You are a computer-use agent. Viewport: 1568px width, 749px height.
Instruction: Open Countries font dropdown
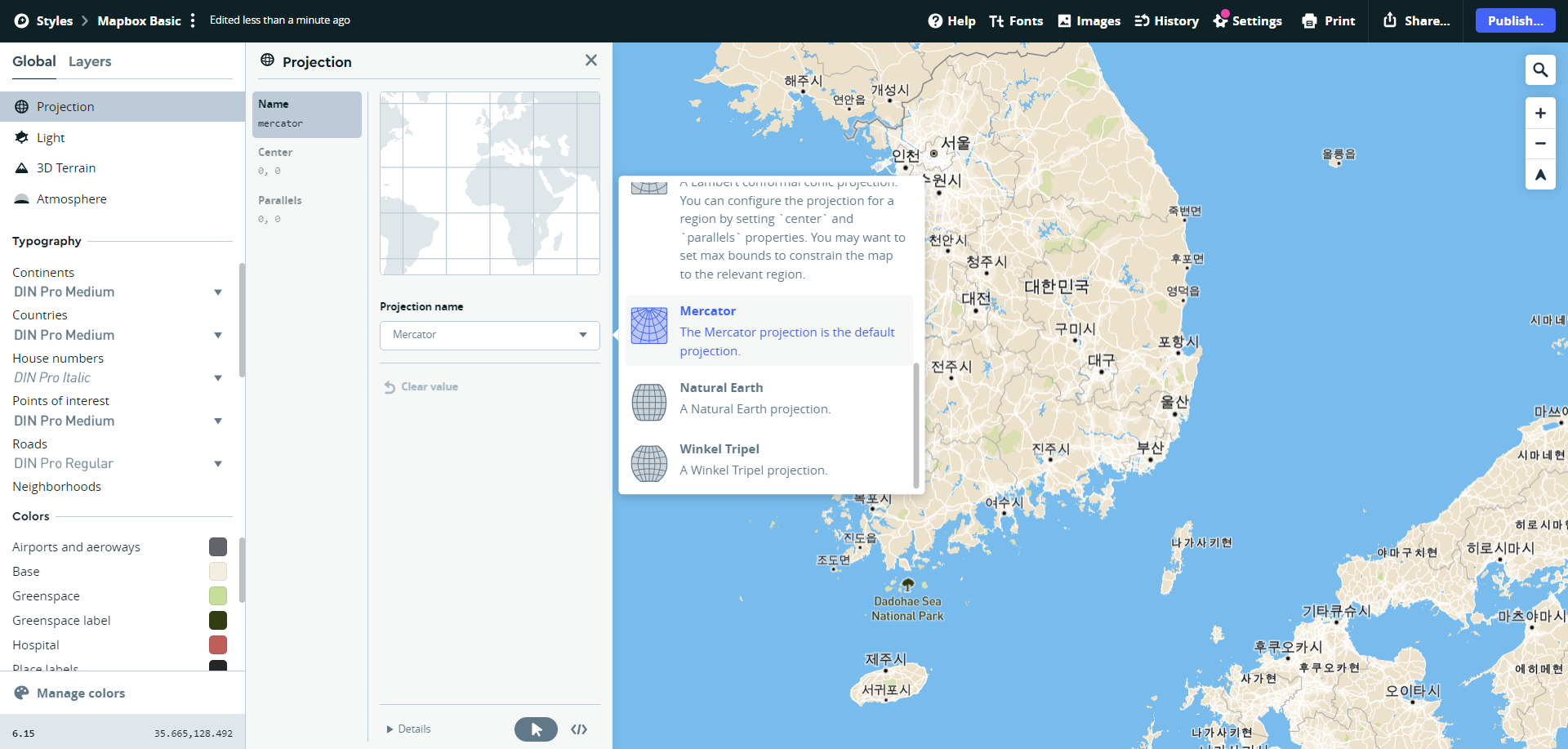[x=118, y=336]
